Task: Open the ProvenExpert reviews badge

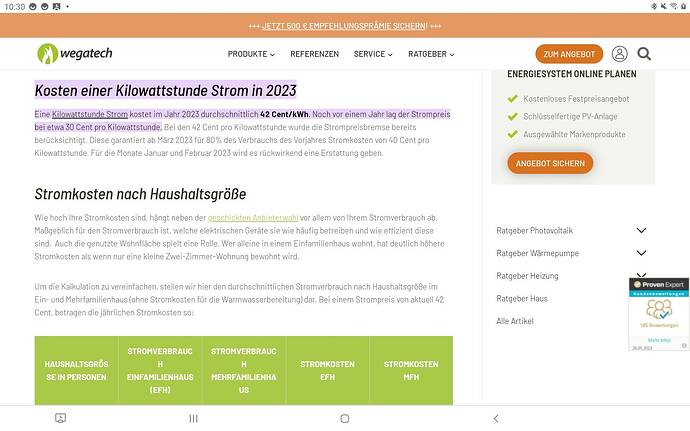Action: pos(658,314)
